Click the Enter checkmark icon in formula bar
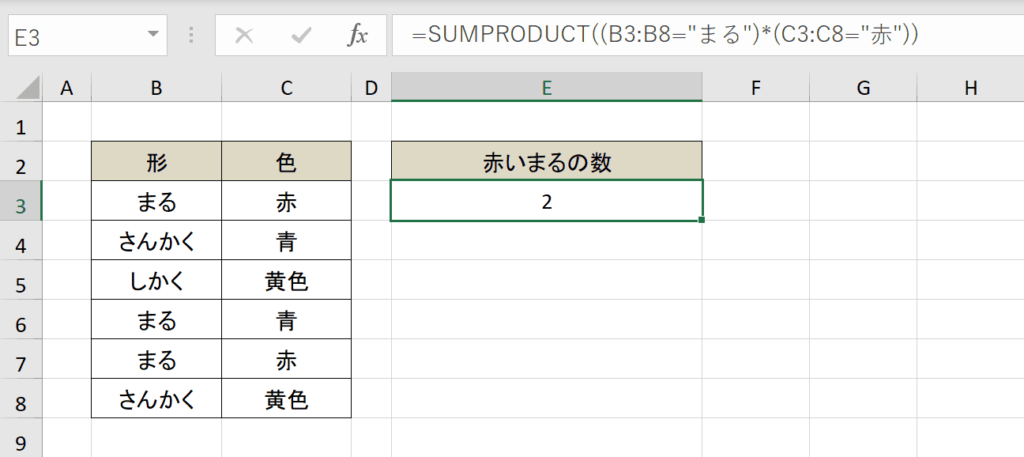 (301, 35)
